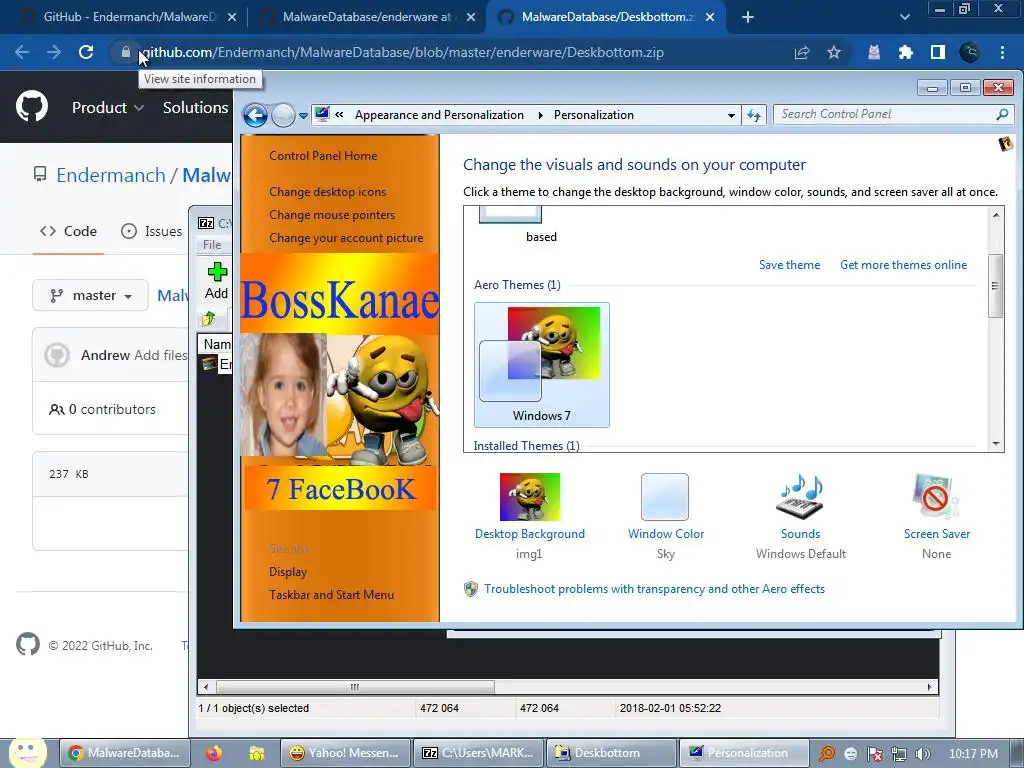The height and width of the screenshot is (768, 1024).
Task: Bookmark this page with the star icon
Action: pyautogui.click(x=834, y=52)
